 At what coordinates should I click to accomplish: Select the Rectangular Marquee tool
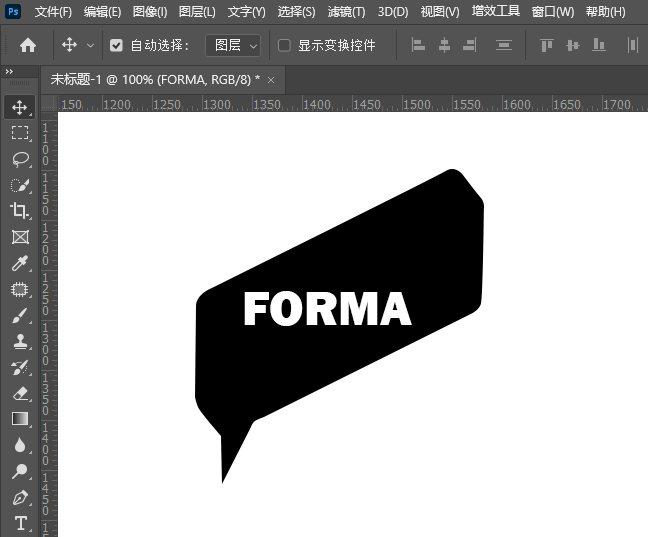(x=20, y=133)
